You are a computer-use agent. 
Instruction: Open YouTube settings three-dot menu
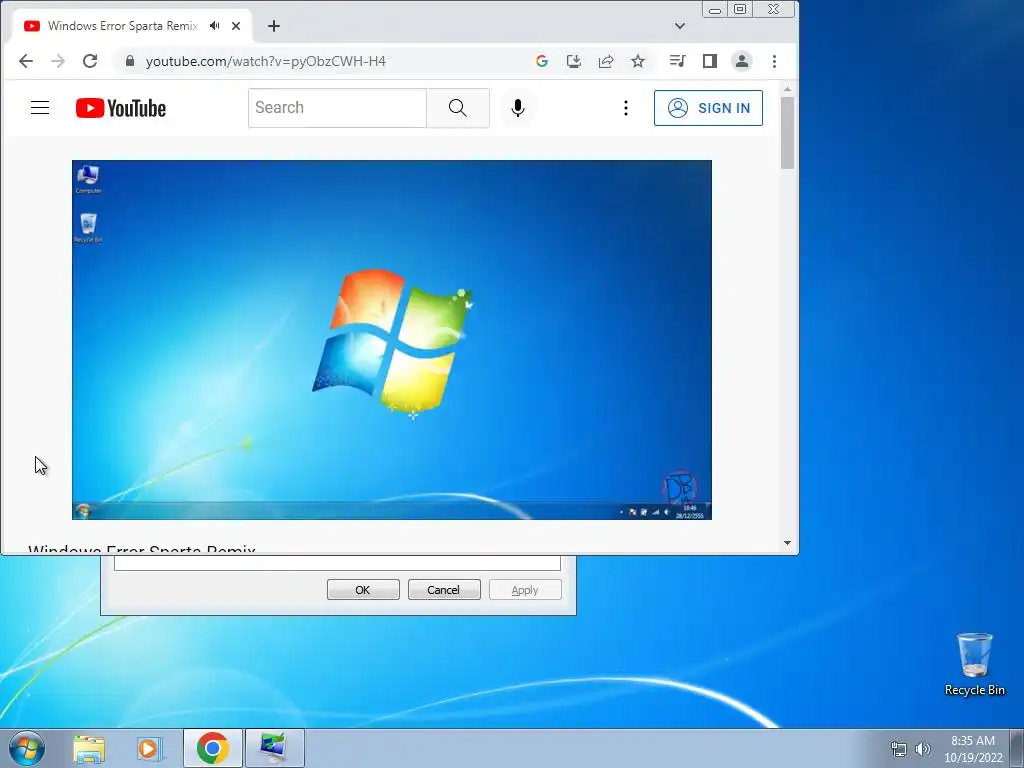point(626,108)
